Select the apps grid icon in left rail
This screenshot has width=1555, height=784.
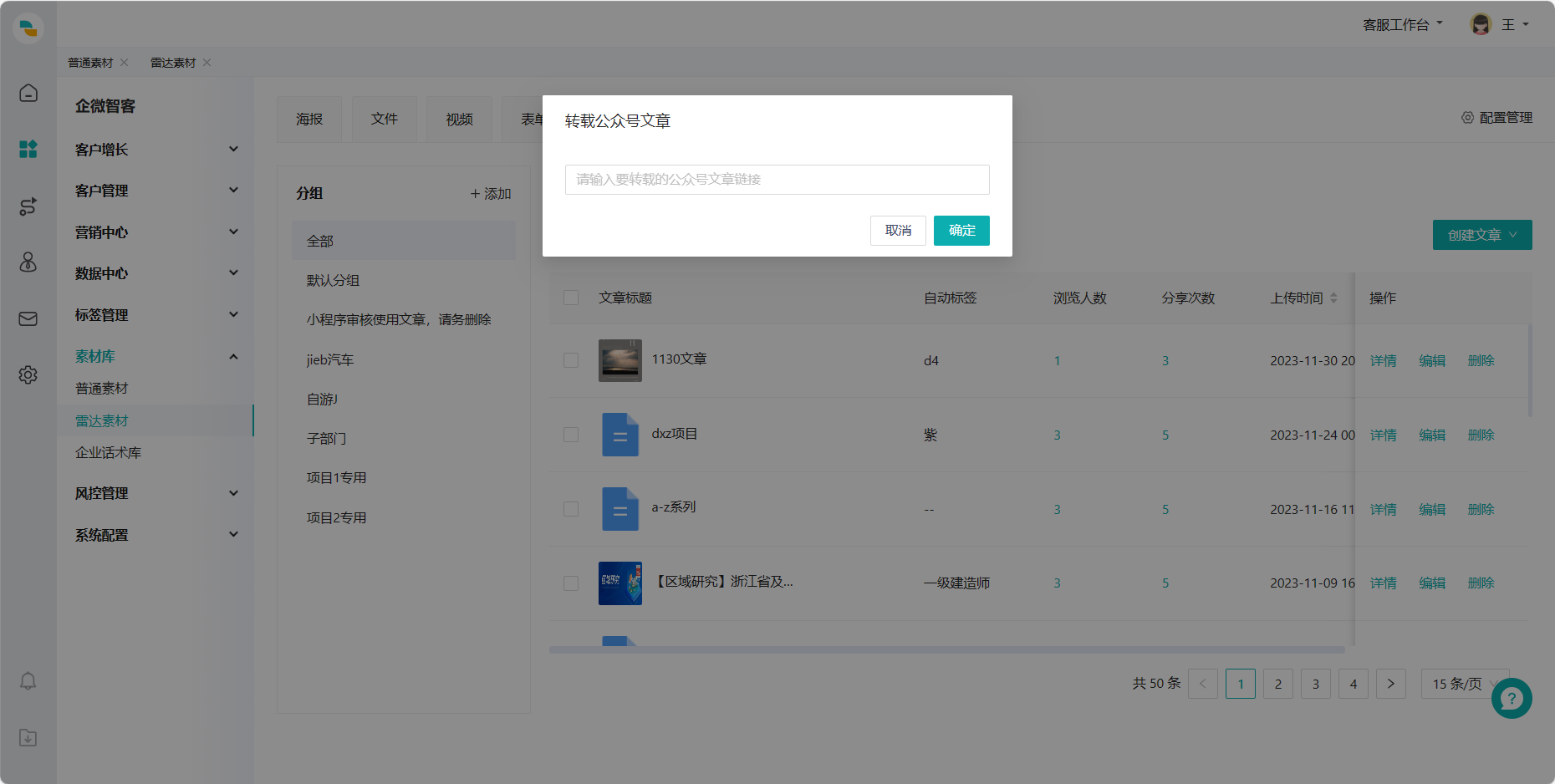point(28,149)
